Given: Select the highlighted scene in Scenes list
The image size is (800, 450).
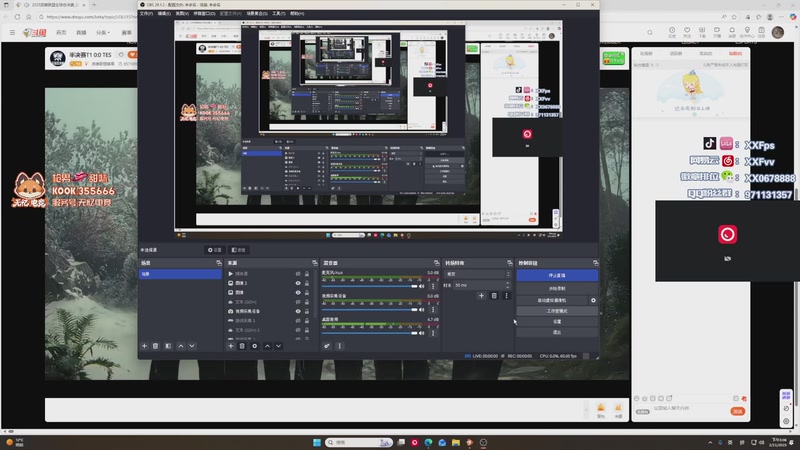Looking at the screenshot, I should click(x=181, y=274).
